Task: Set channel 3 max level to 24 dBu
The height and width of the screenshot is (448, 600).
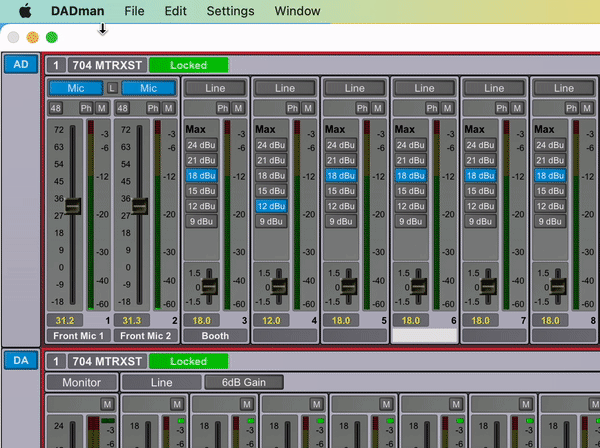Action: [202, 145]
